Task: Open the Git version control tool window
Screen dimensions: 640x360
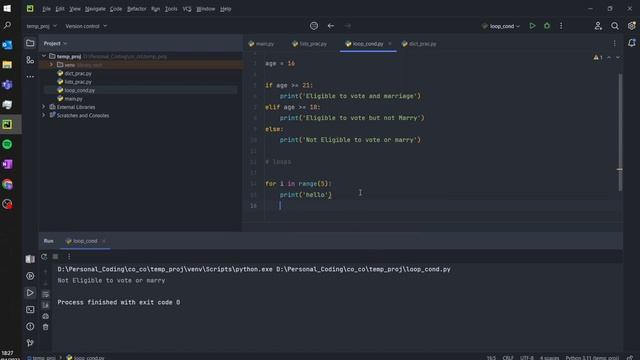Action: [30, 343]
